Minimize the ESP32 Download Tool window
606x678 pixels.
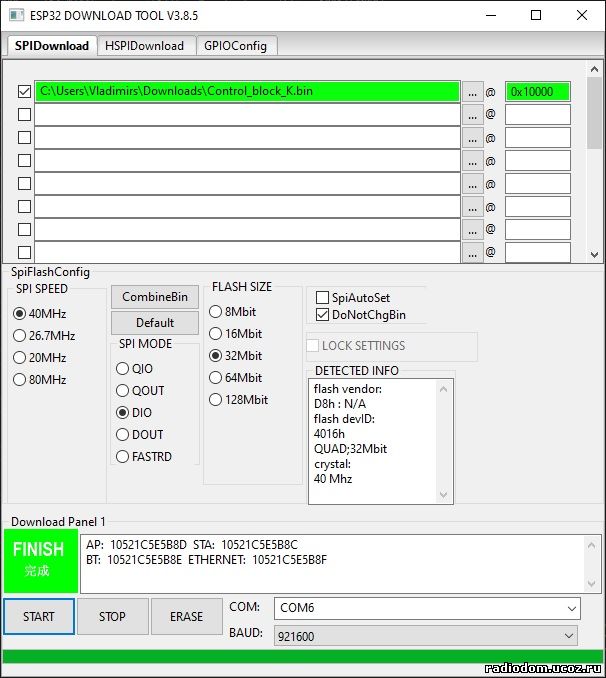pyautogui.click(x=491, y=15)
